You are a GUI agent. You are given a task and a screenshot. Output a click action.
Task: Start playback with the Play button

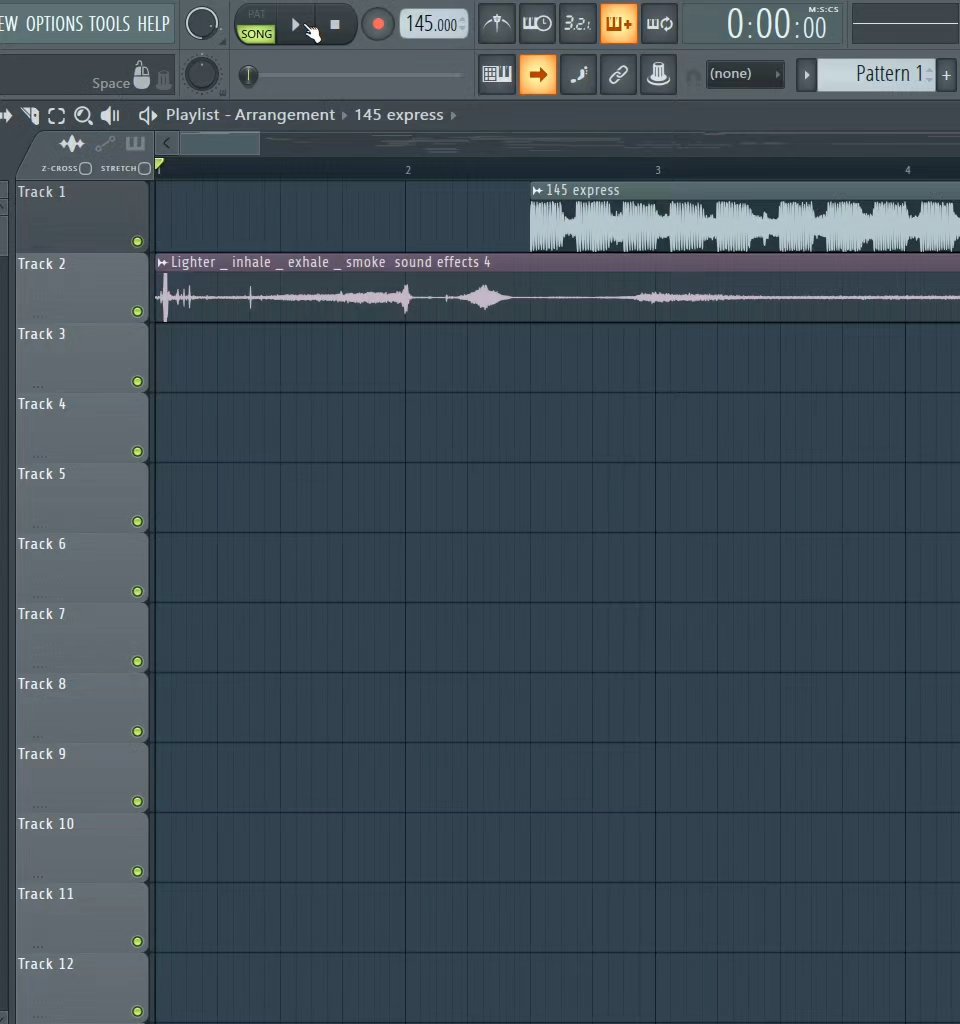pyautogui.click(x=295, y=25)
